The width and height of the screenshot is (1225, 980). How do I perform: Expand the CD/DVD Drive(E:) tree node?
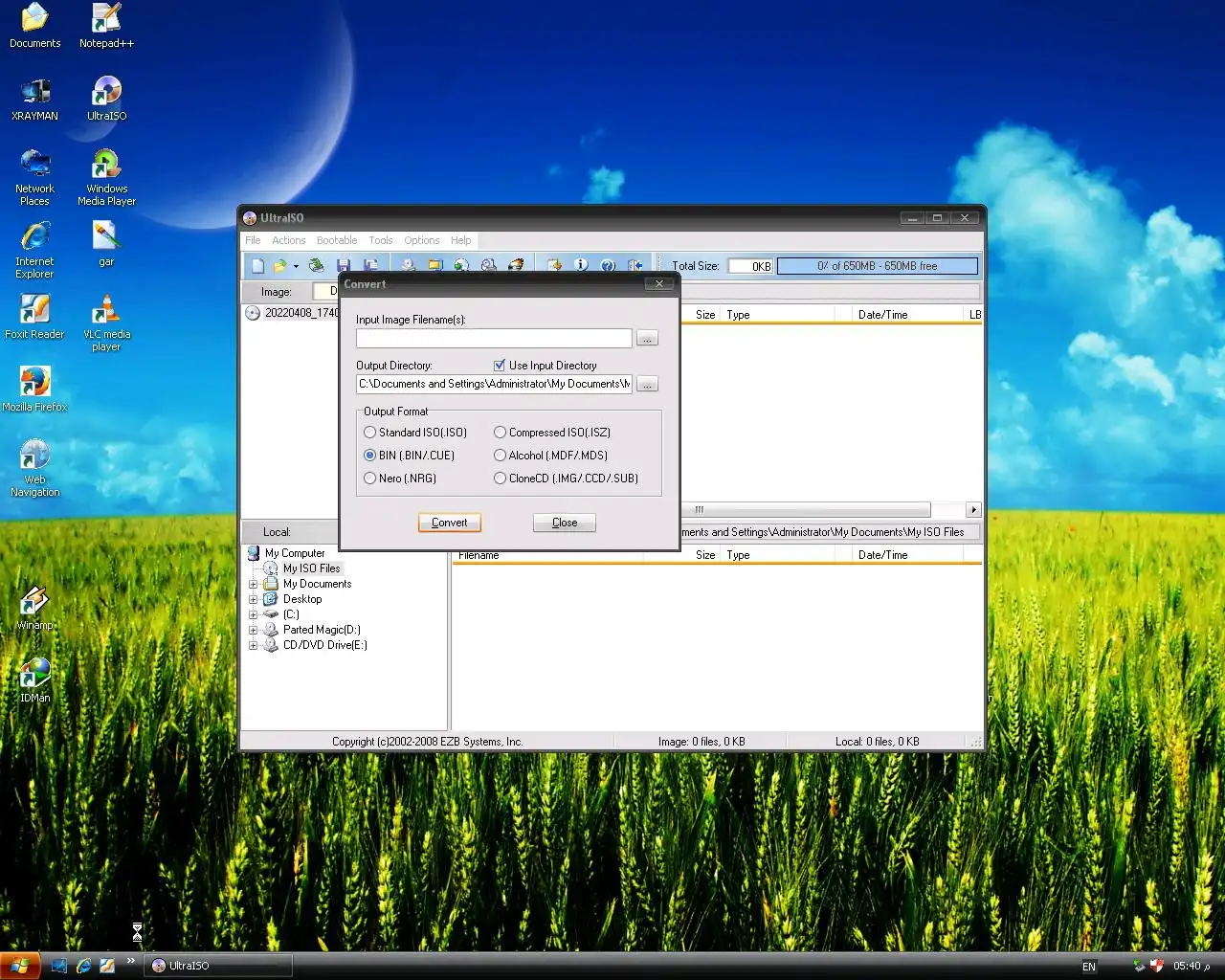(253, 645)
